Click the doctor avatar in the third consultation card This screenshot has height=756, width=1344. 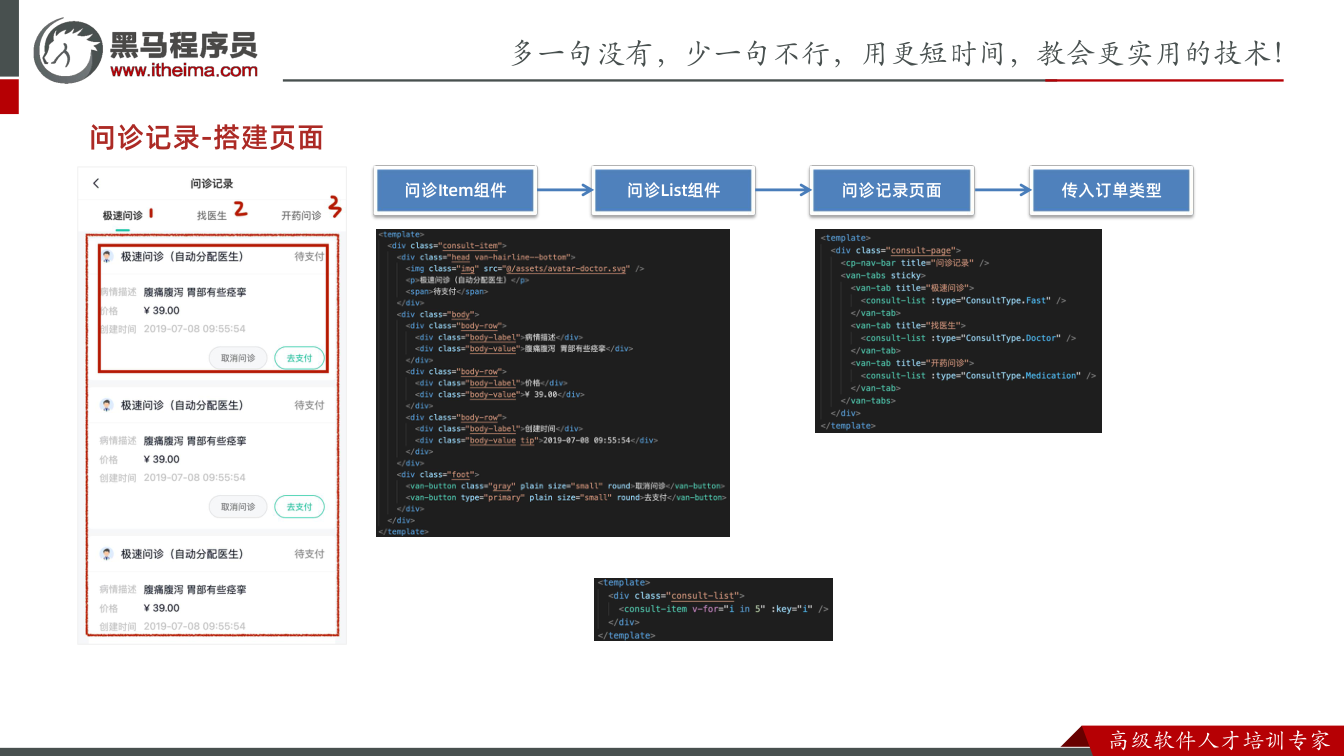pos(107,554)
